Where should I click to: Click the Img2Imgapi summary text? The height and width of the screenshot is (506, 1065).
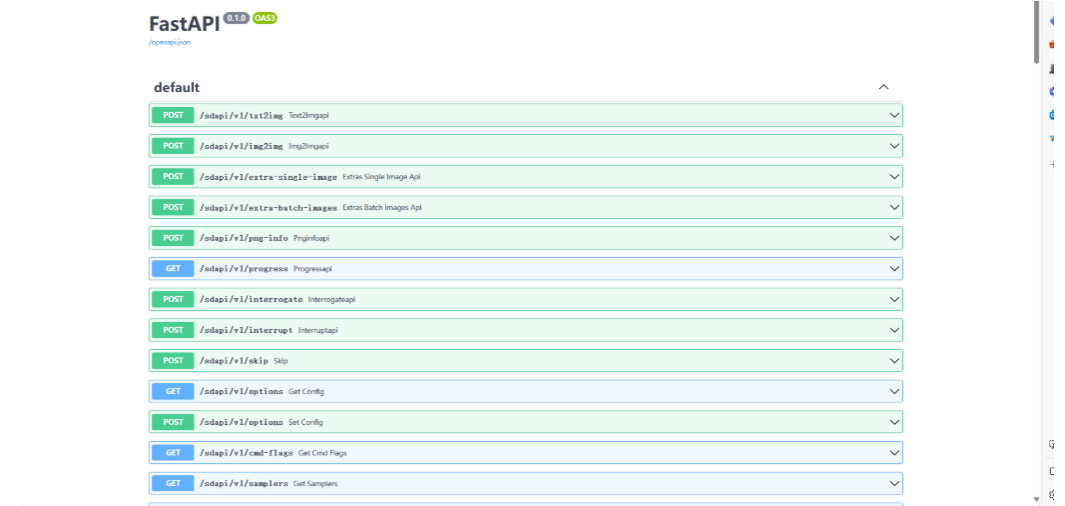[x=309, y=146]
